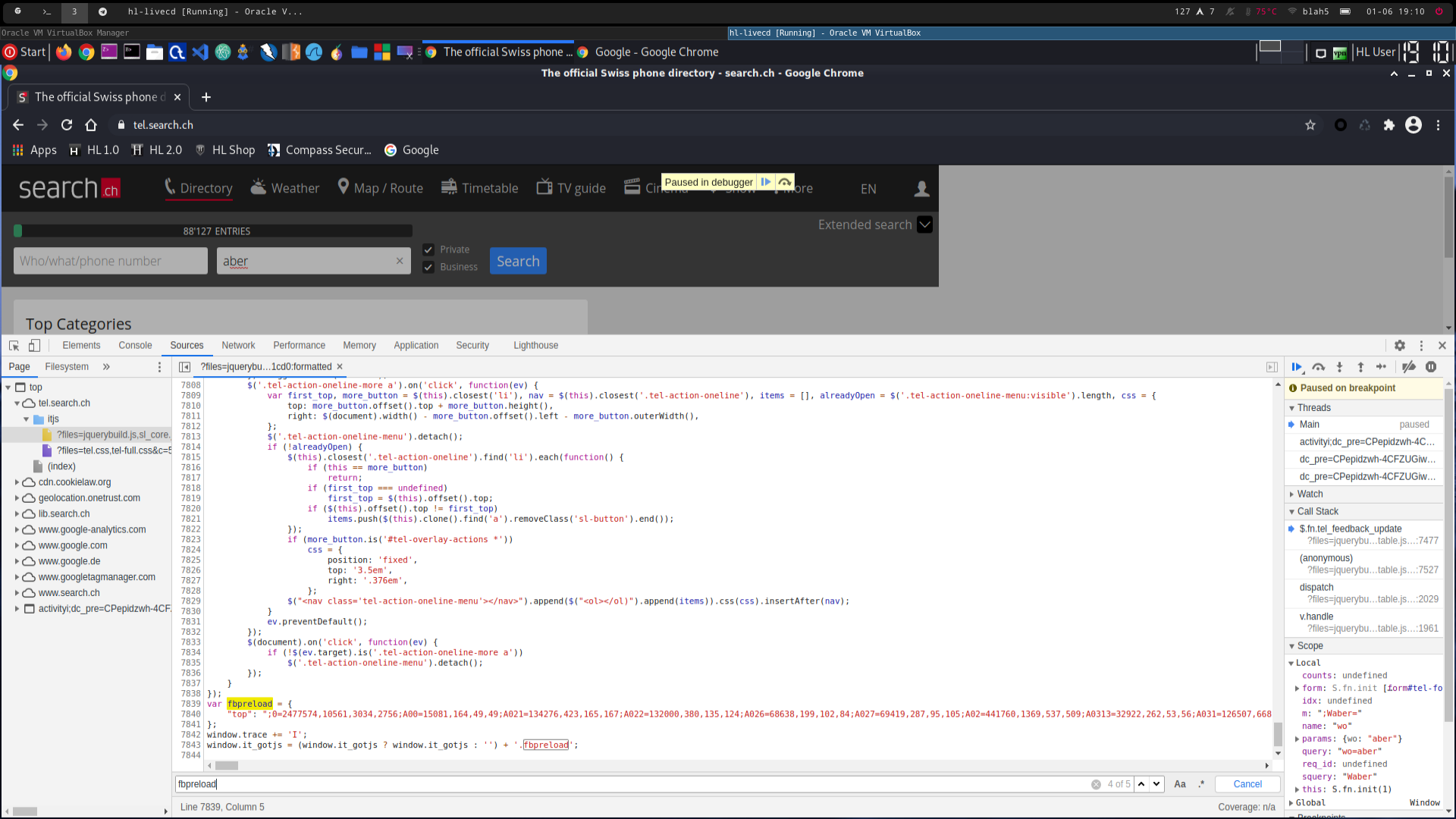1456x819 pixels.
Task: Select the inspect element picker icon
Action: pos(14,346)
